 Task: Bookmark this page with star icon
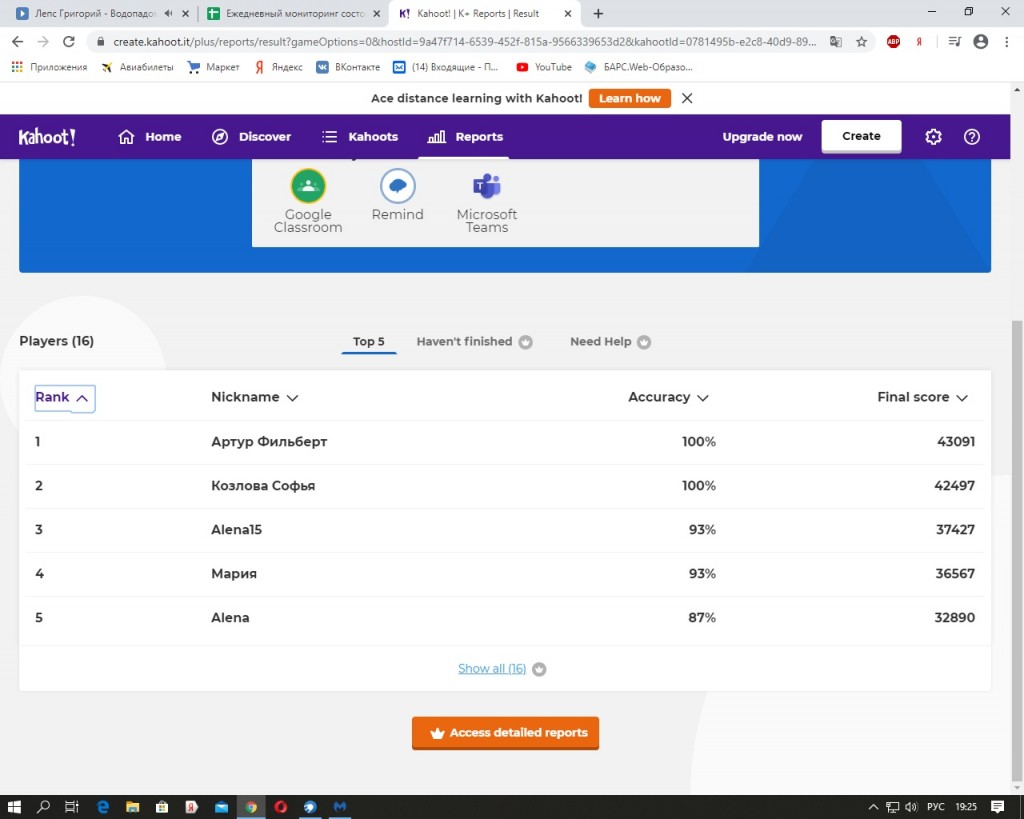(x=861, y=42)
